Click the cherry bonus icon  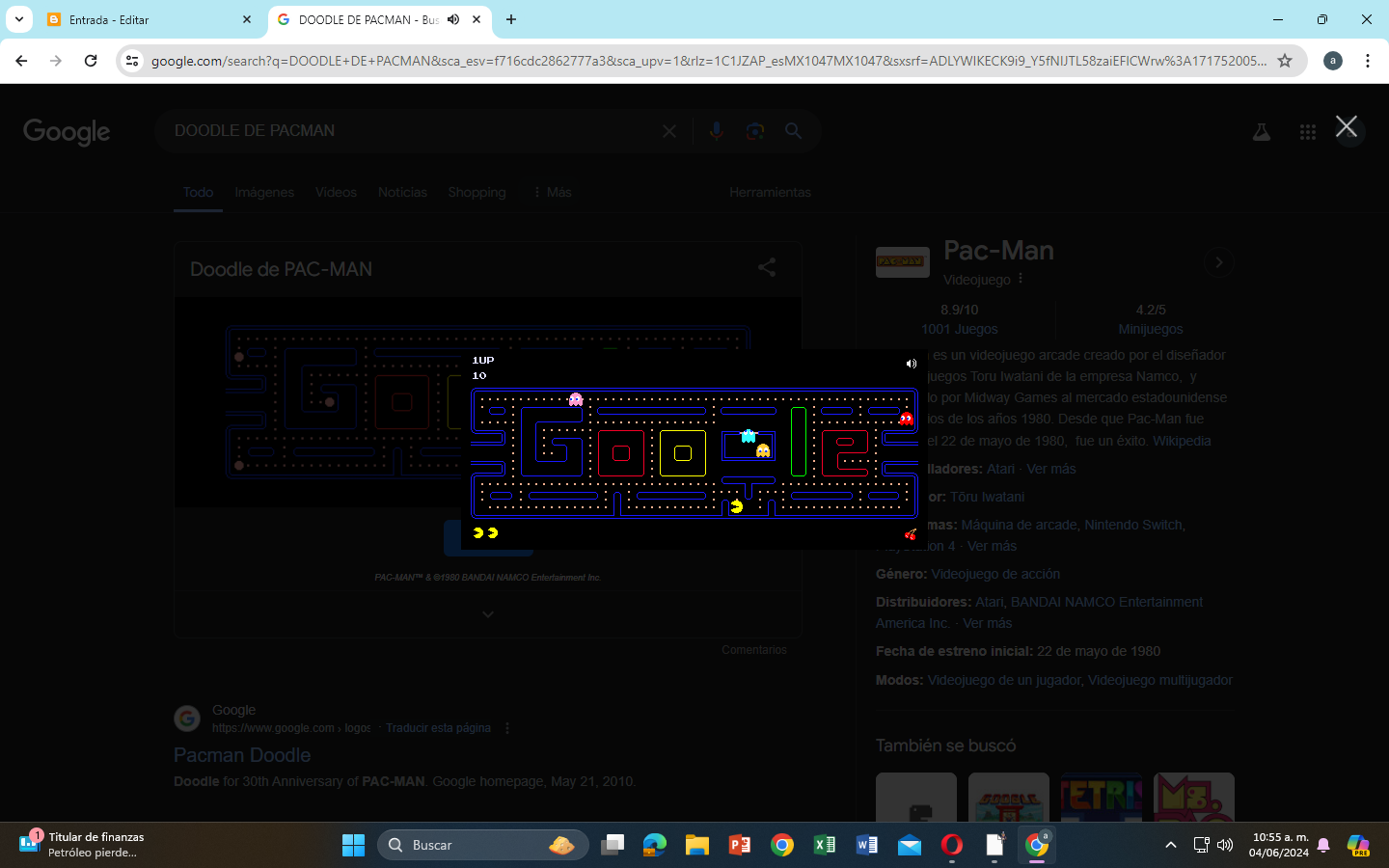[x=910, y=533]
